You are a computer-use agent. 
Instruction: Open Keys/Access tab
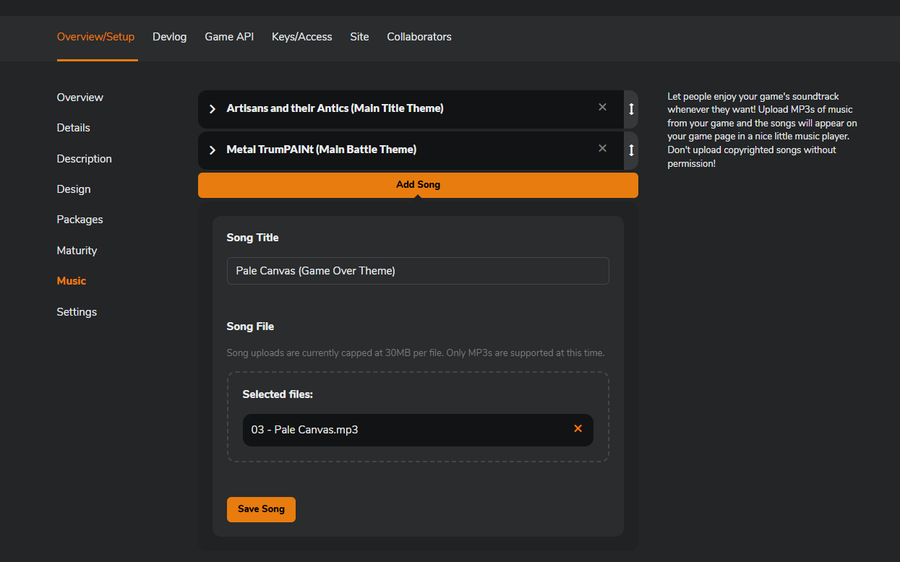(302, 37)
